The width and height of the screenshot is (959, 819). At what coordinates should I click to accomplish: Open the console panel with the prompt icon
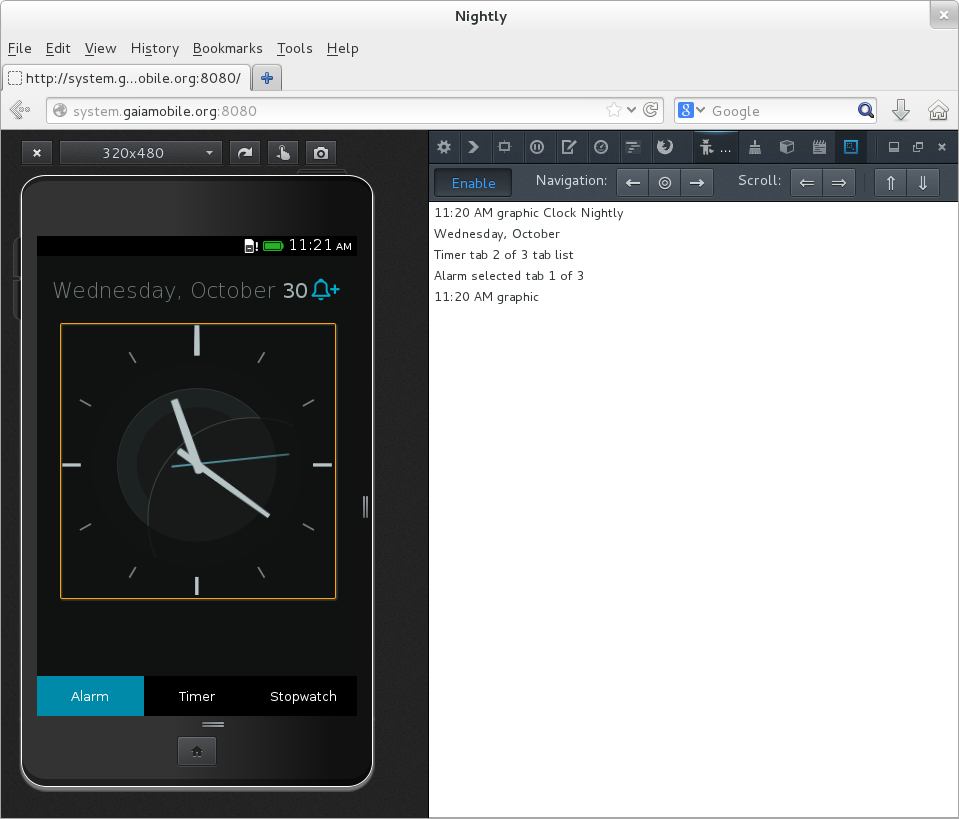point(473,147)
